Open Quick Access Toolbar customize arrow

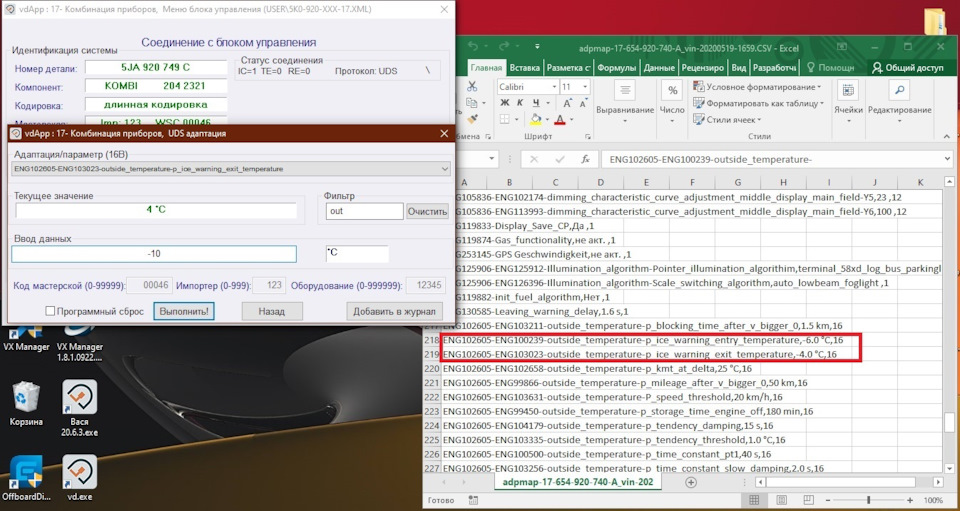click(537, 47)
